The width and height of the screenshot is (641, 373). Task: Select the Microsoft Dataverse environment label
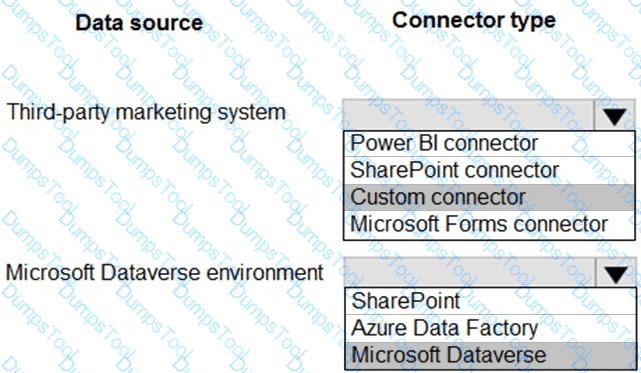[165, 272]
